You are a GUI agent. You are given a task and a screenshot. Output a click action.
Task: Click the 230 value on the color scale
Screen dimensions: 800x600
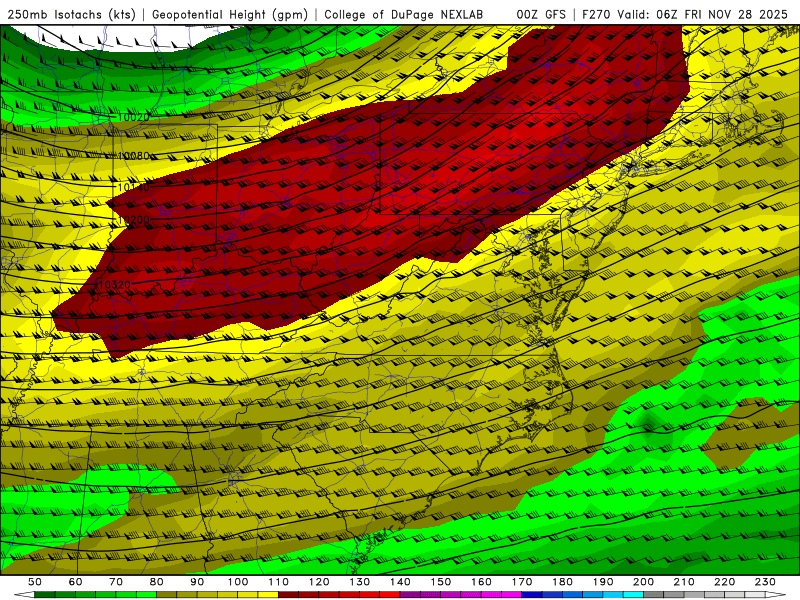click(765, 582)
